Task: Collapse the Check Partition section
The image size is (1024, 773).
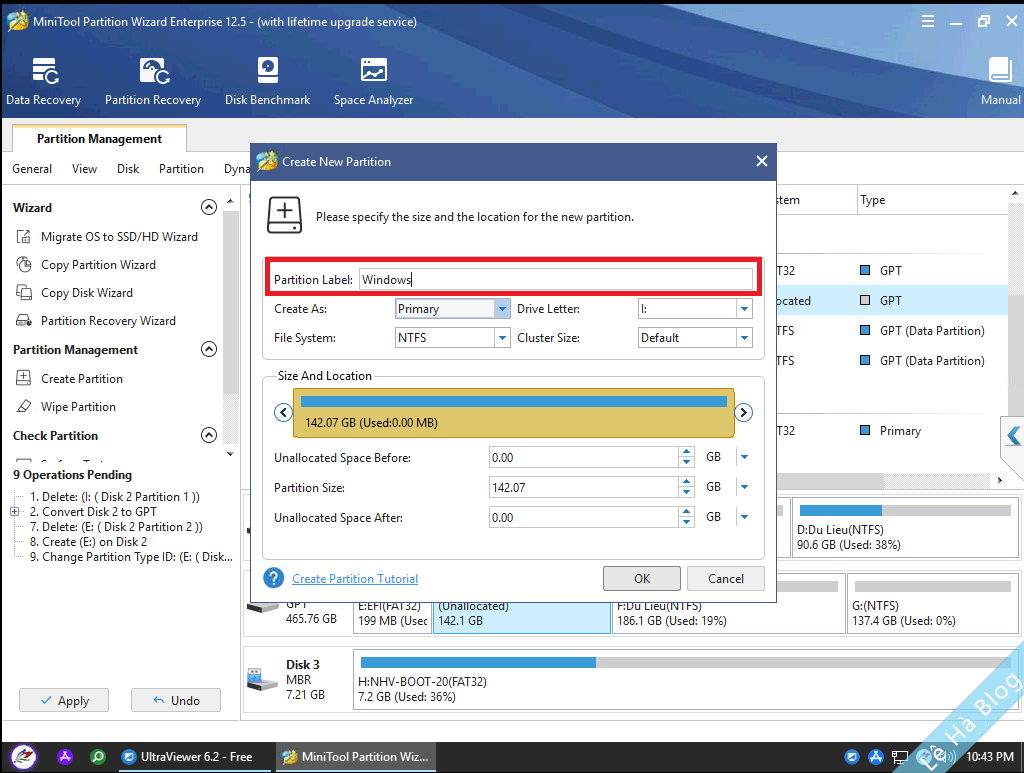Action: [x=209, y=435]
